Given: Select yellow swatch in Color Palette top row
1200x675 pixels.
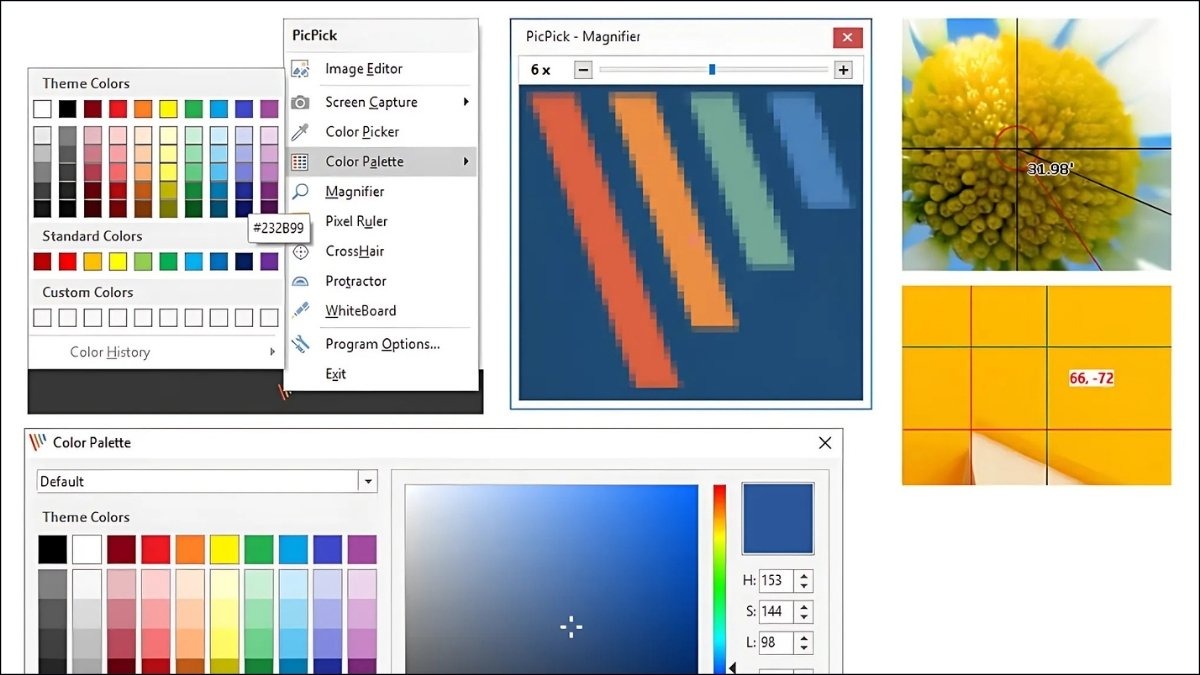Looking at the screenshot, I should [225, 549].
